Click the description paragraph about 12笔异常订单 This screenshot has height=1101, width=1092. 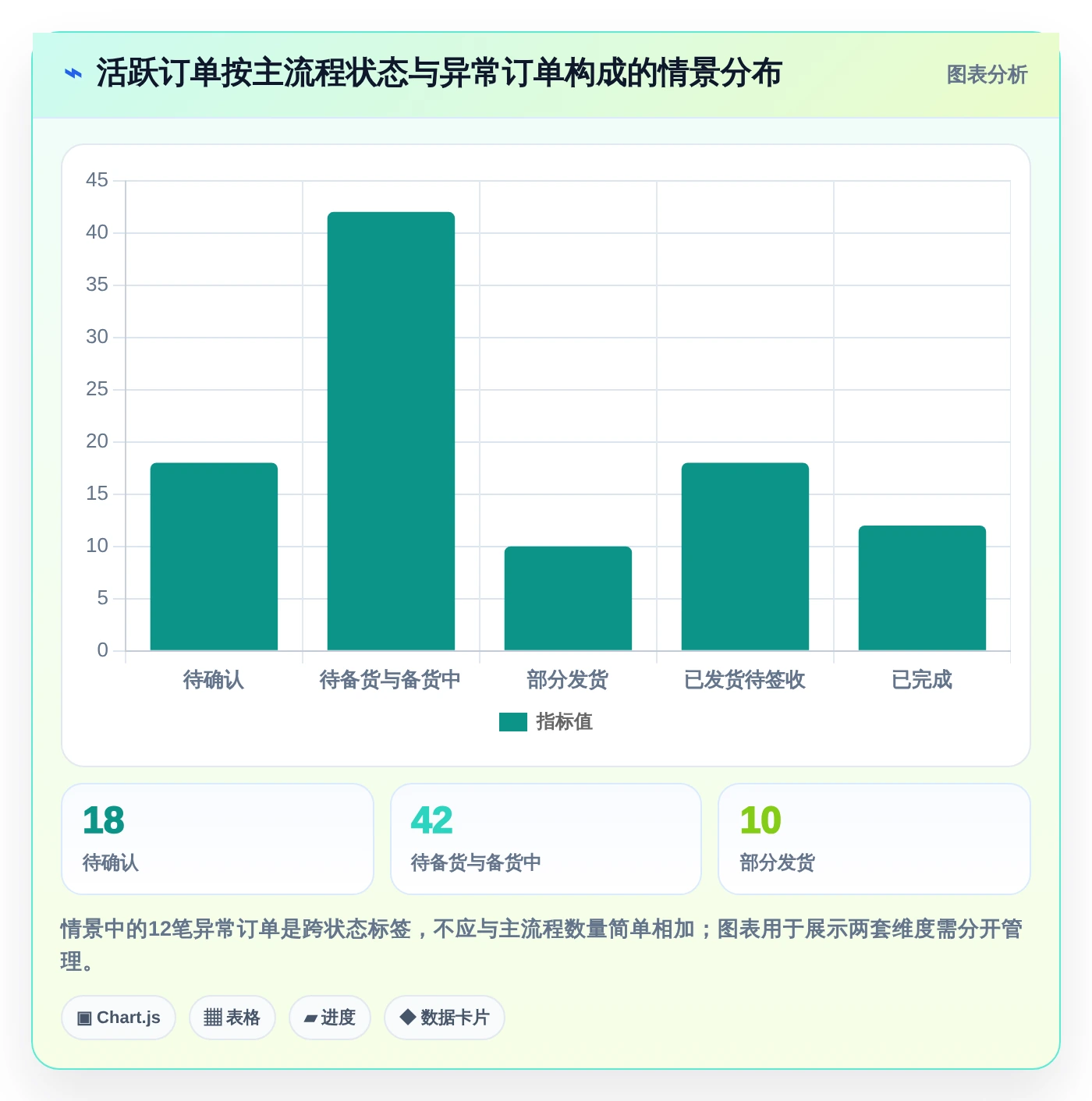[541, 945]
